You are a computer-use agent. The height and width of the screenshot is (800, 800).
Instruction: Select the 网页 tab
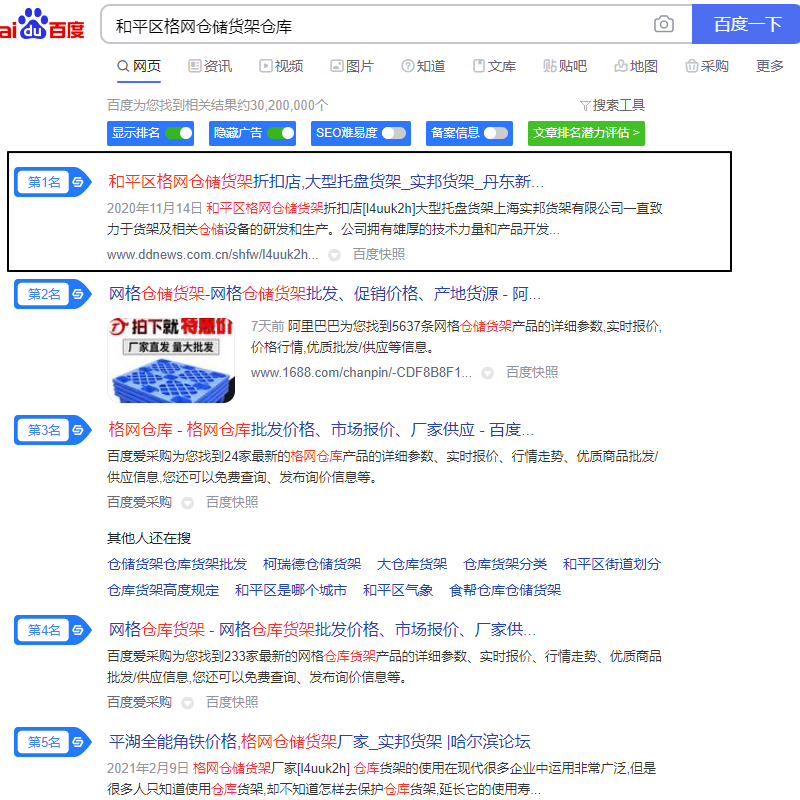139,66
